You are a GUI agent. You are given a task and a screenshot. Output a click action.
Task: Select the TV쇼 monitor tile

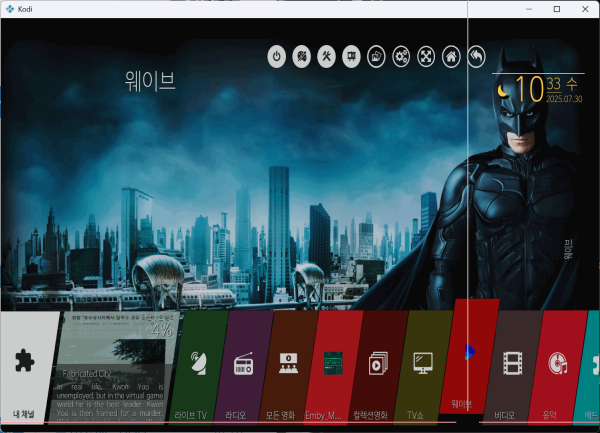[423, 366]
